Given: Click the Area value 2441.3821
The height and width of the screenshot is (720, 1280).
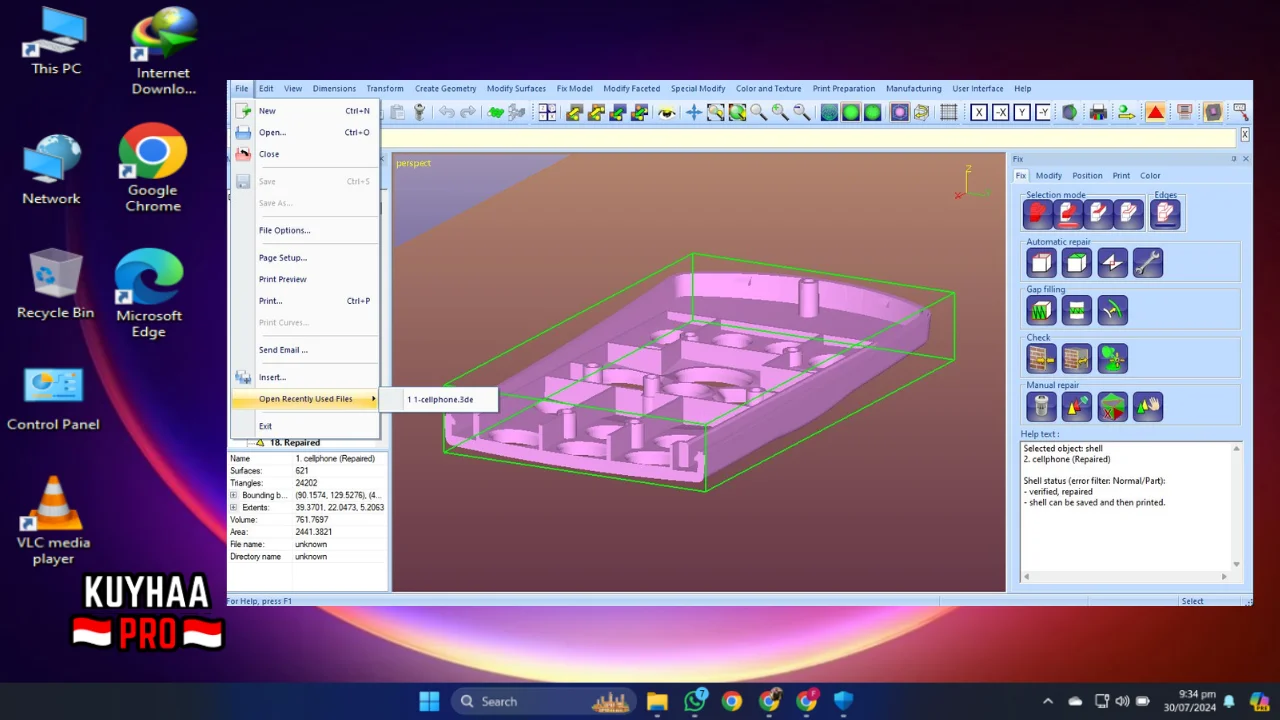Looking at the screenshot, I should pos(312,532).
